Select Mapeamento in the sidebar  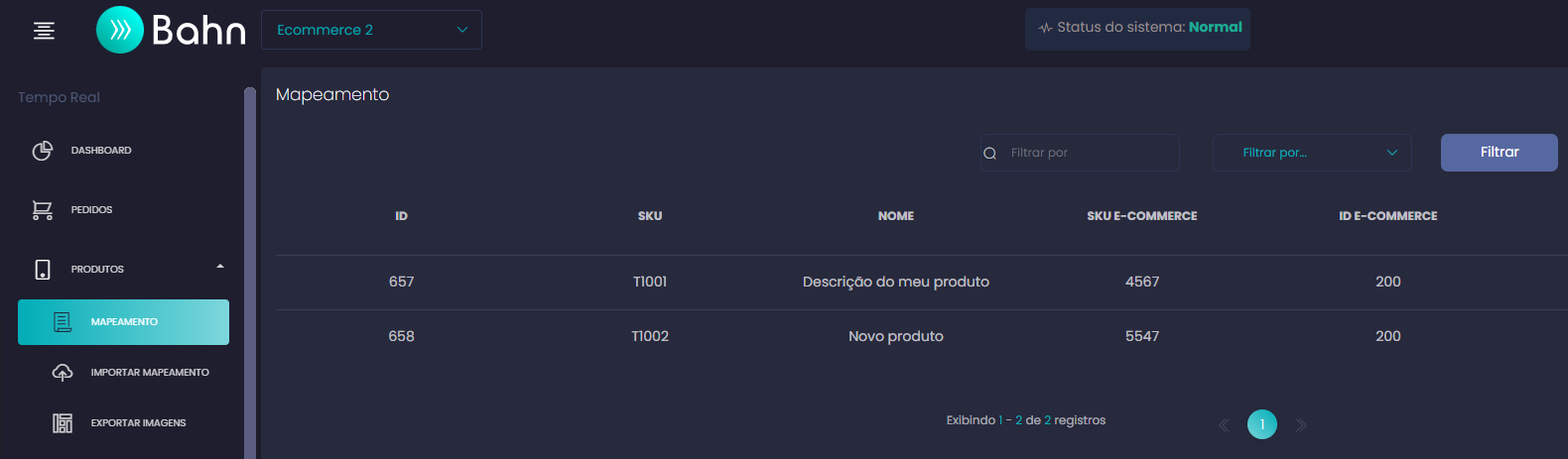tap(123, 322)
